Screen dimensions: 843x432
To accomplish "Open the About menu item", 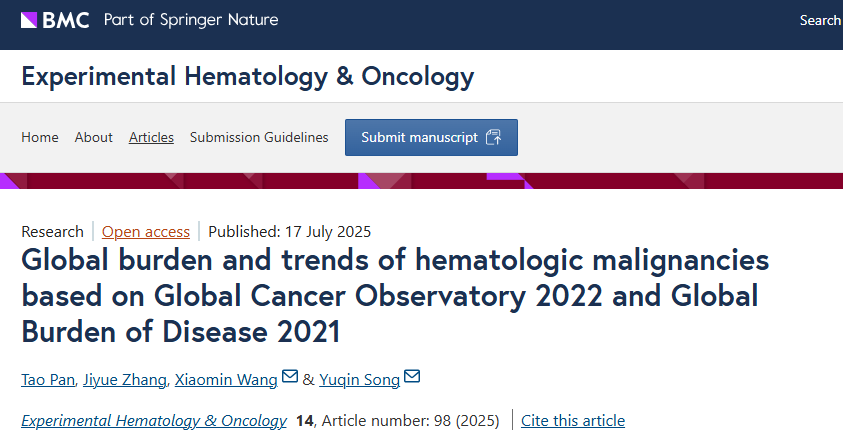I will (94, 138).
